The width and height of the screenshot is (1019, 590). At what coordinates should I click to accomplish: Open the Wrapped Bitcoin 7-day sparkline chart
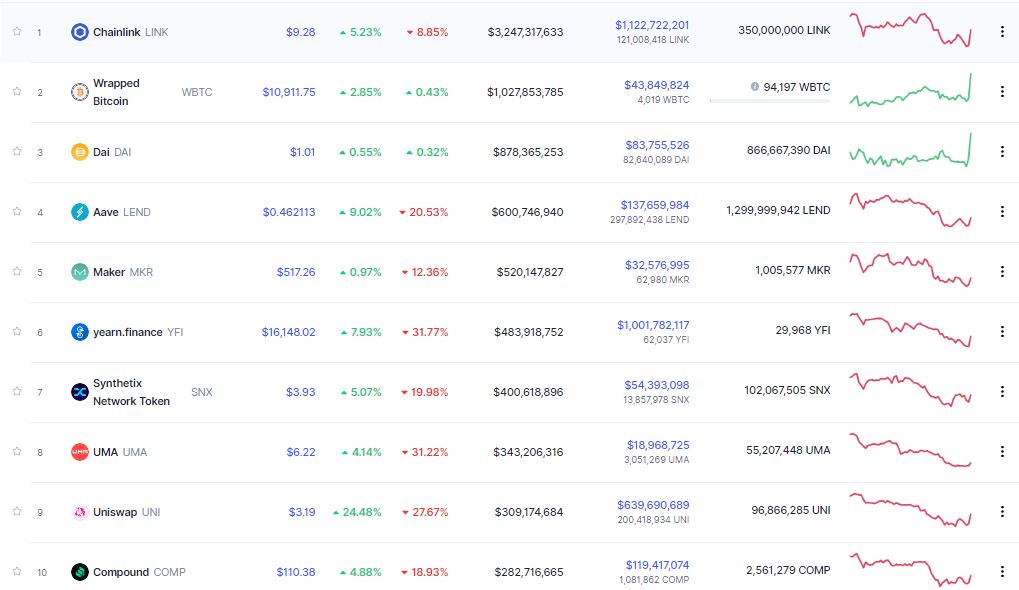(910, 90)
